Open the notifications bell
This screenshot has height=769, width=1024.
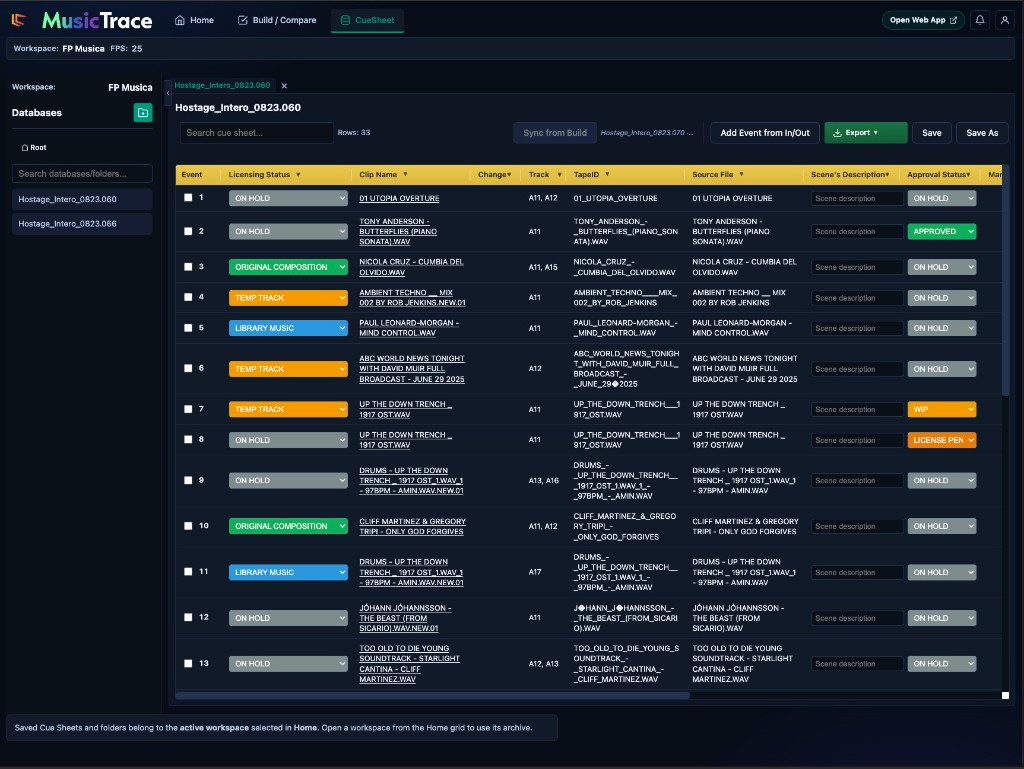[x=980, y=20]
